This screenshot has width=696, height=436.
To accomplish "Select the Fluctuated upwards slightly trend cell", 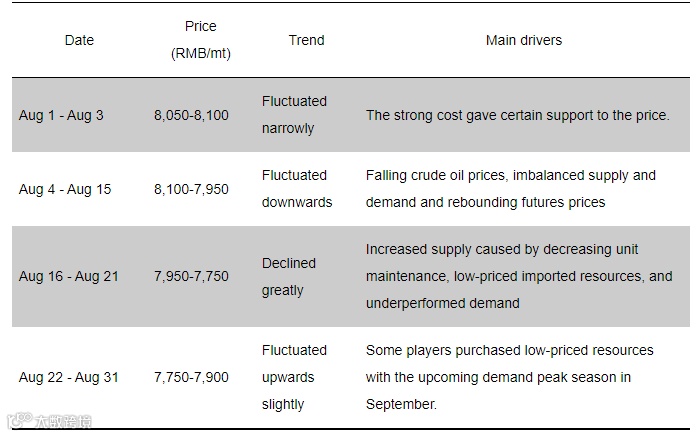I will (294, 377).
